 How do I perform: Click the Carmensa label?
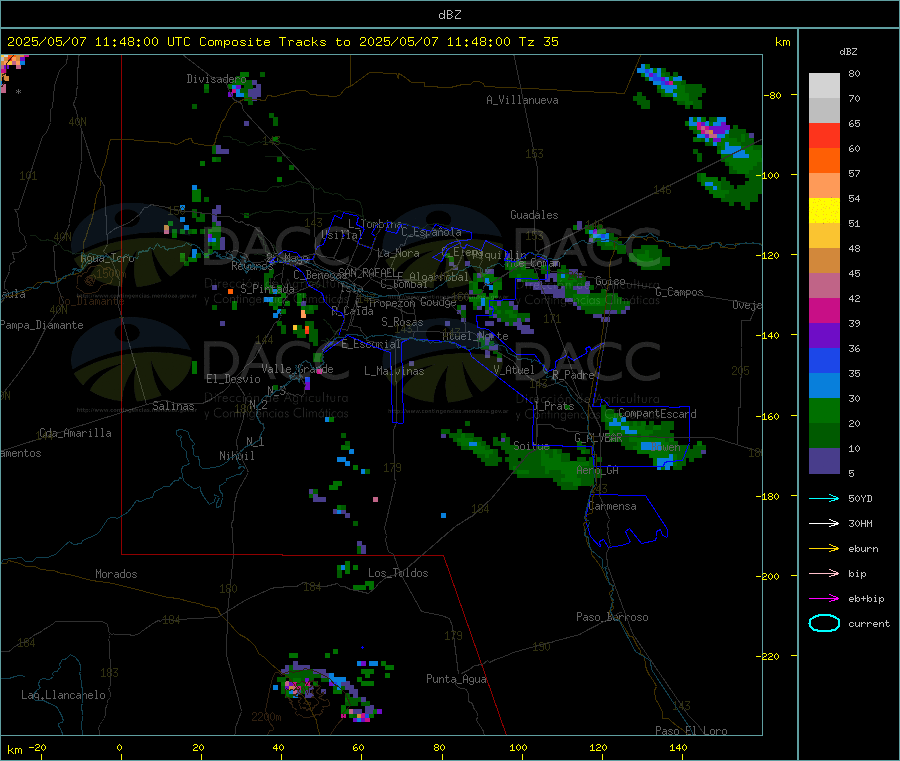[612, 506]
